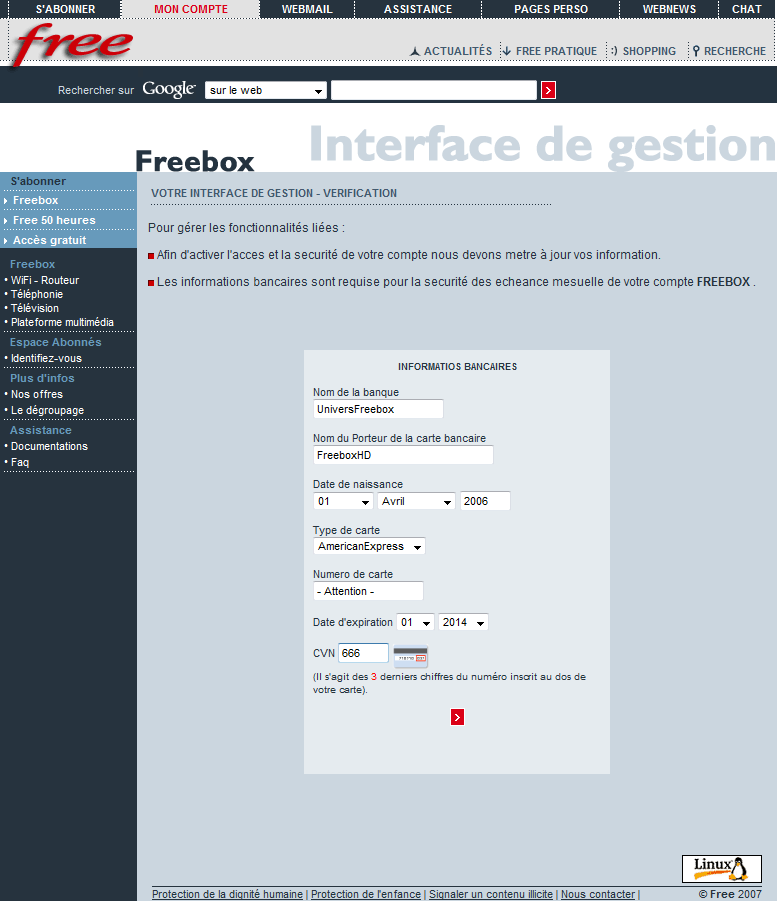Screen dimensions: 777x901
Task: Click the Nom de la banque field
Action: [378, 409]
